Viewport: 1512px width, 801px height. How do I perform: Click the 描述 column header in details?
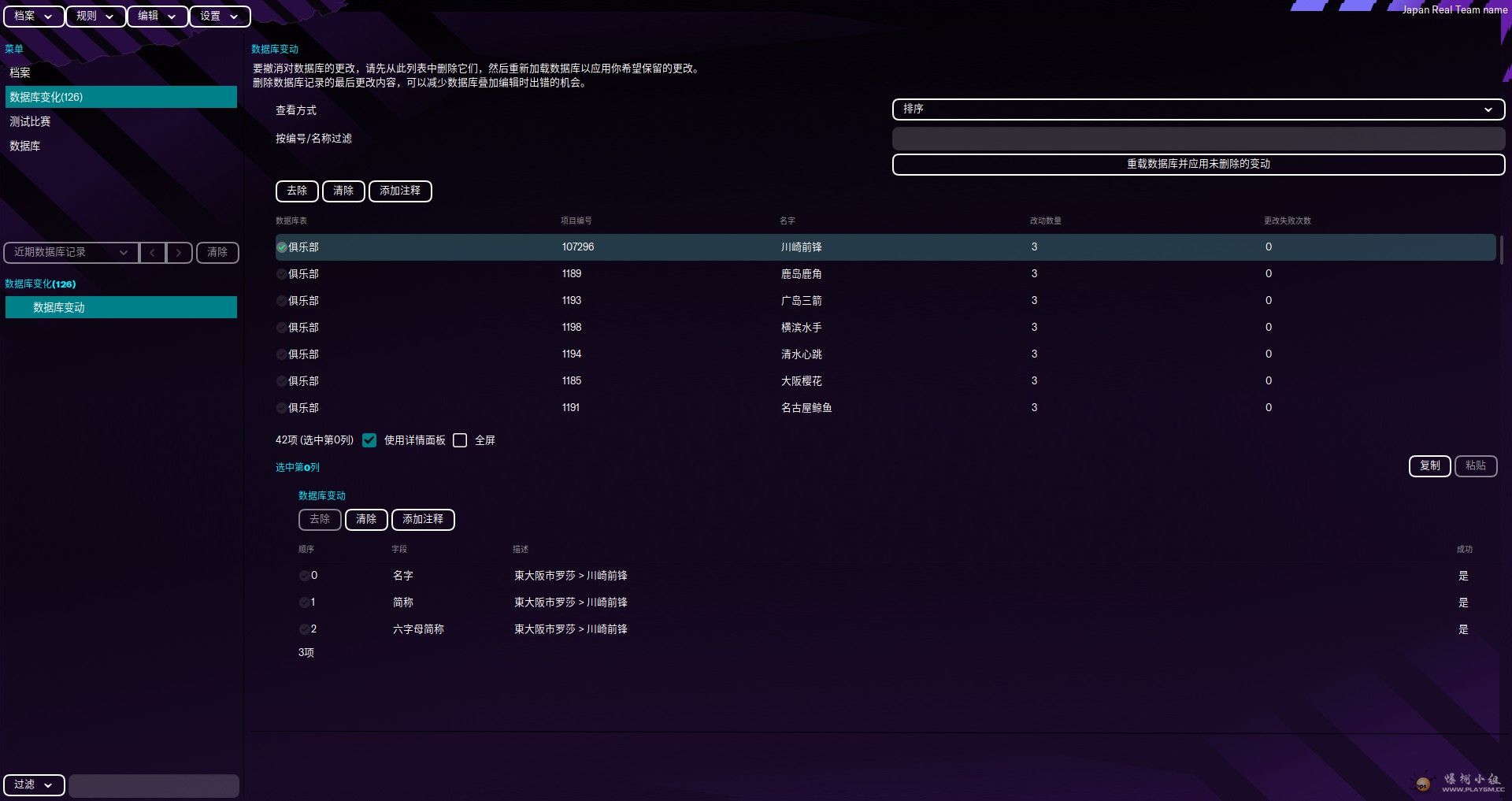click(x=521, y=549)
